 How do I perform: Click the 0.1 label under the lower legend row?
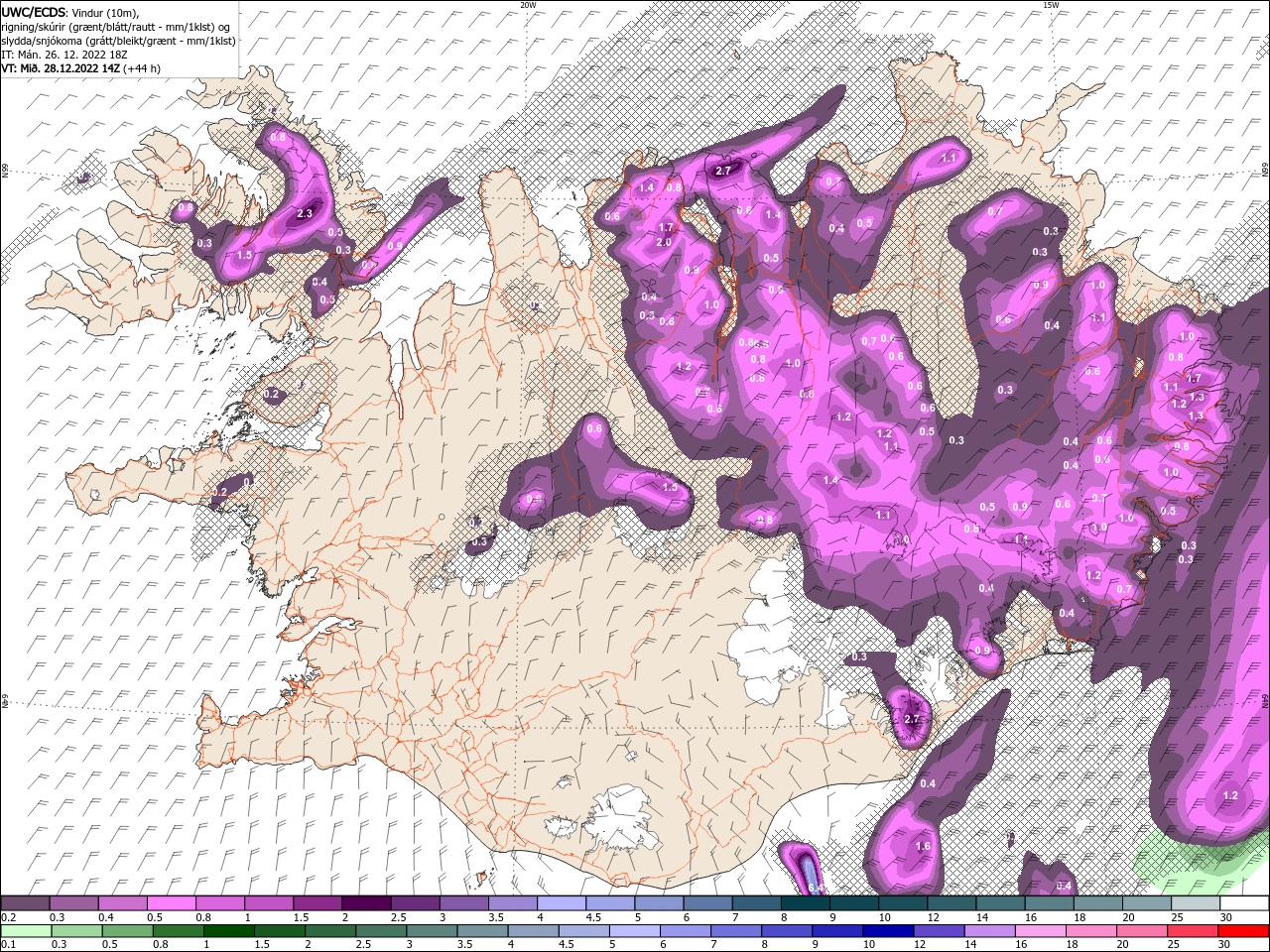[x=9, y=945]
